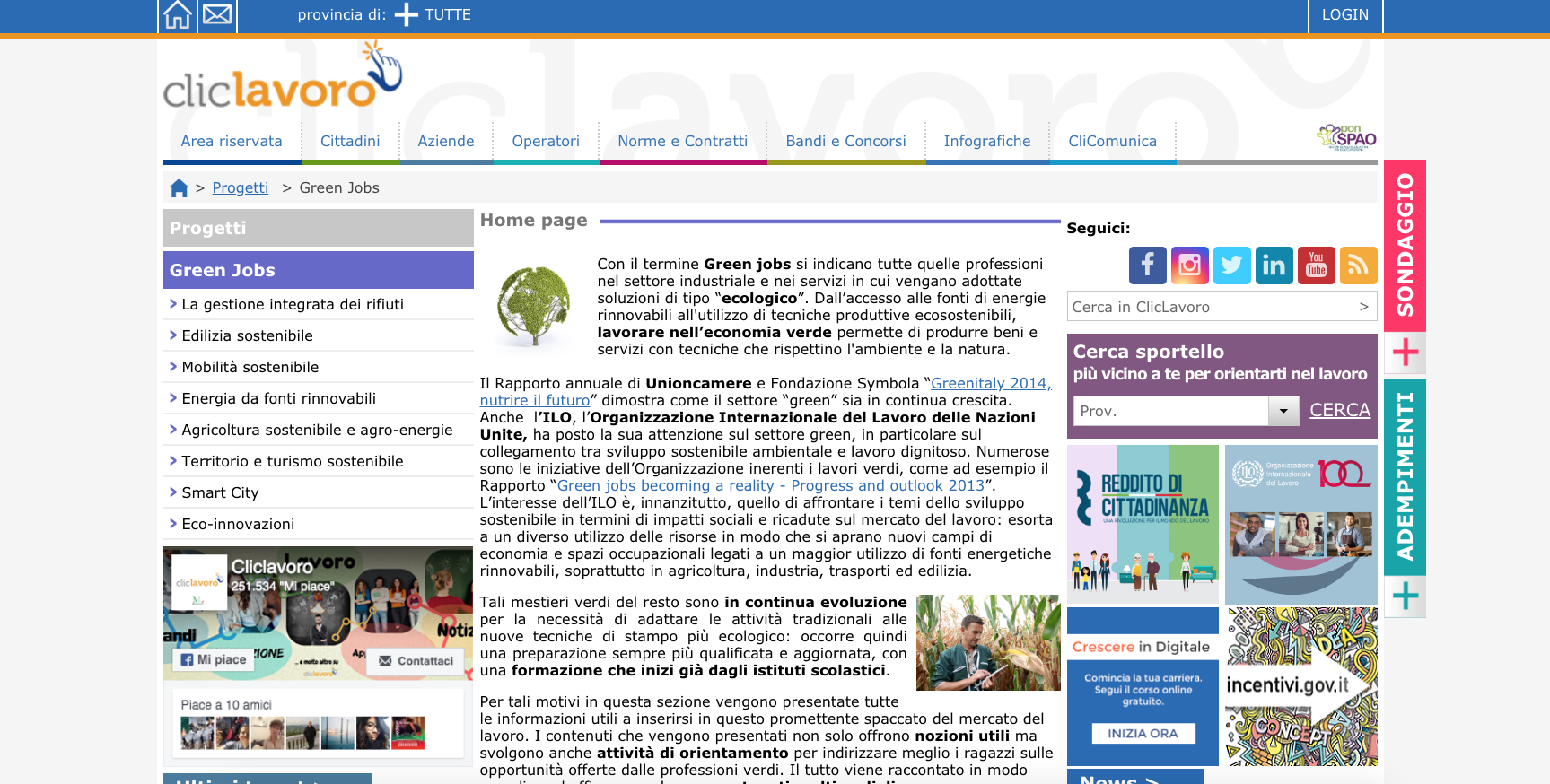Click the envelope mail icon
The image size is (1550, 784).
pos(217,15)
